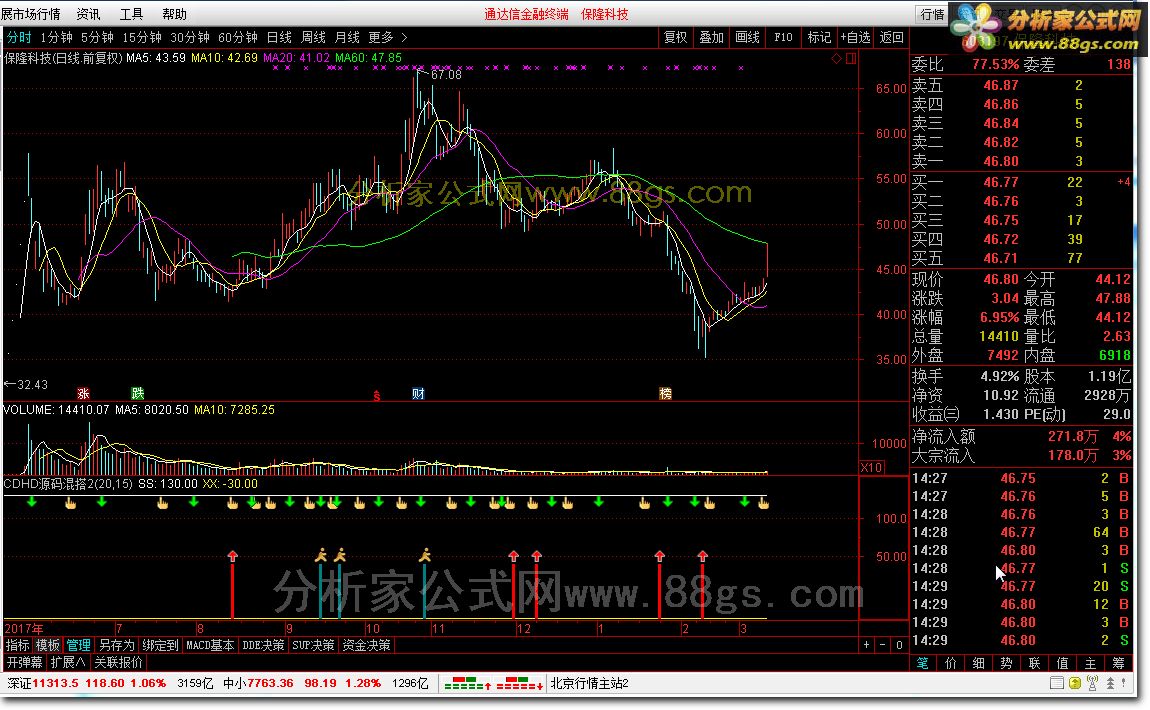Image resolution: width=1150 pixels, height=710 pixels.
Task: Select the 周线 weekly chart period
Action: pos(313,37)
